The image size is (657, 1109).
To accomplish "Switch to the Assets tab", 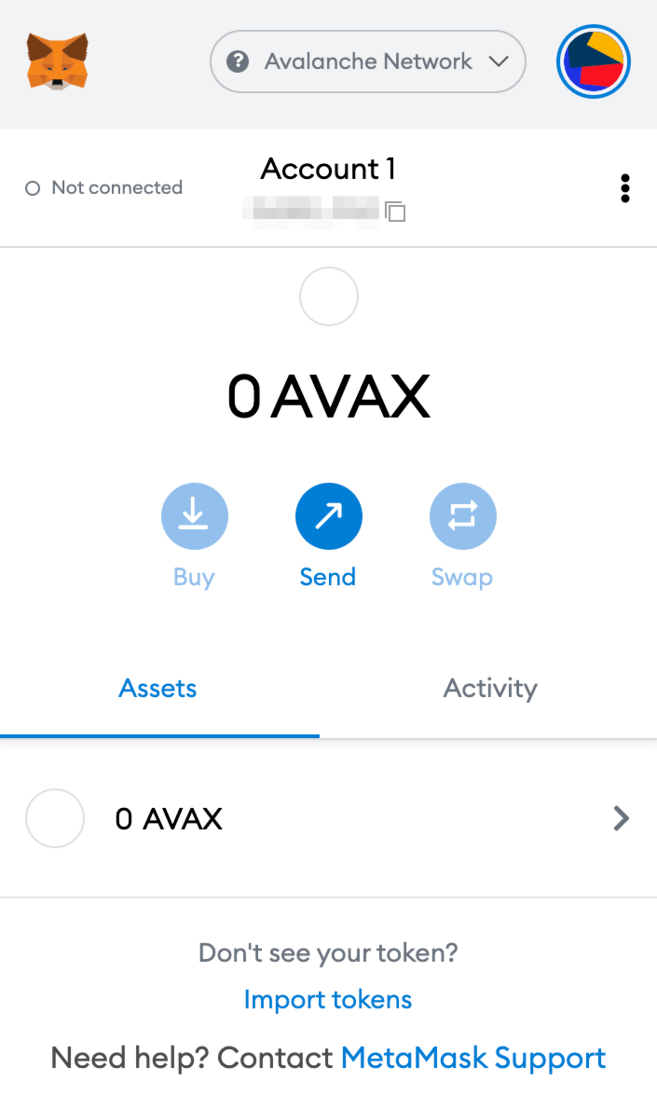I will (158, 688).
